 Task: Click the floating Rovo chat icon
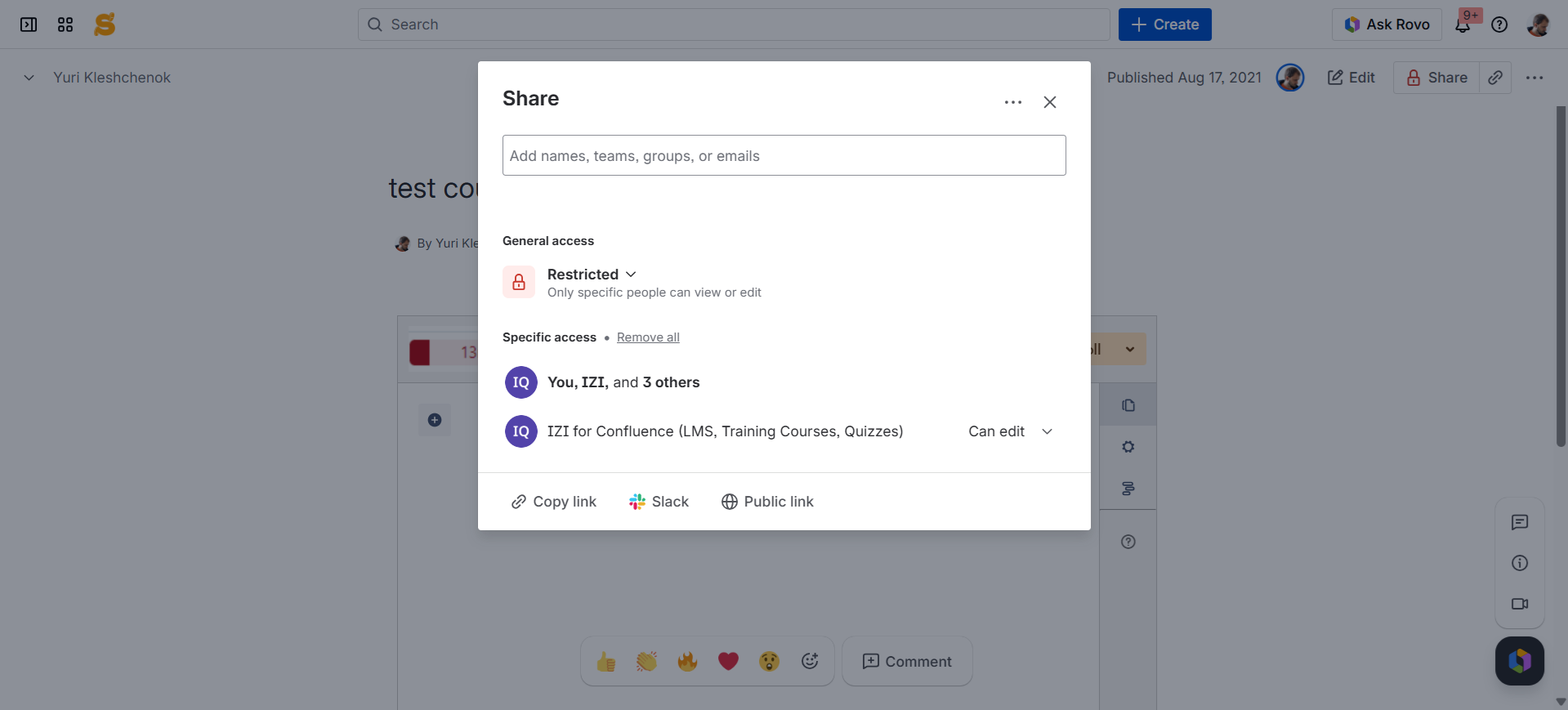pyautogui.click(x=1520, y=660)
